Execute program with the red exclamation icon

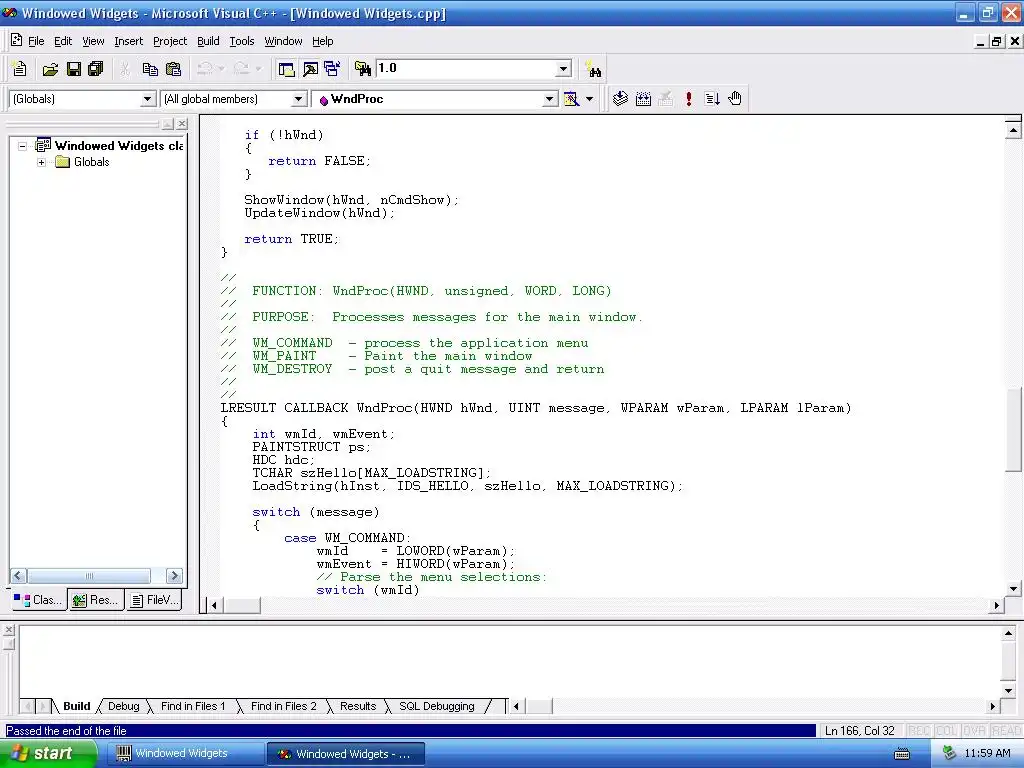coord(688,99)
